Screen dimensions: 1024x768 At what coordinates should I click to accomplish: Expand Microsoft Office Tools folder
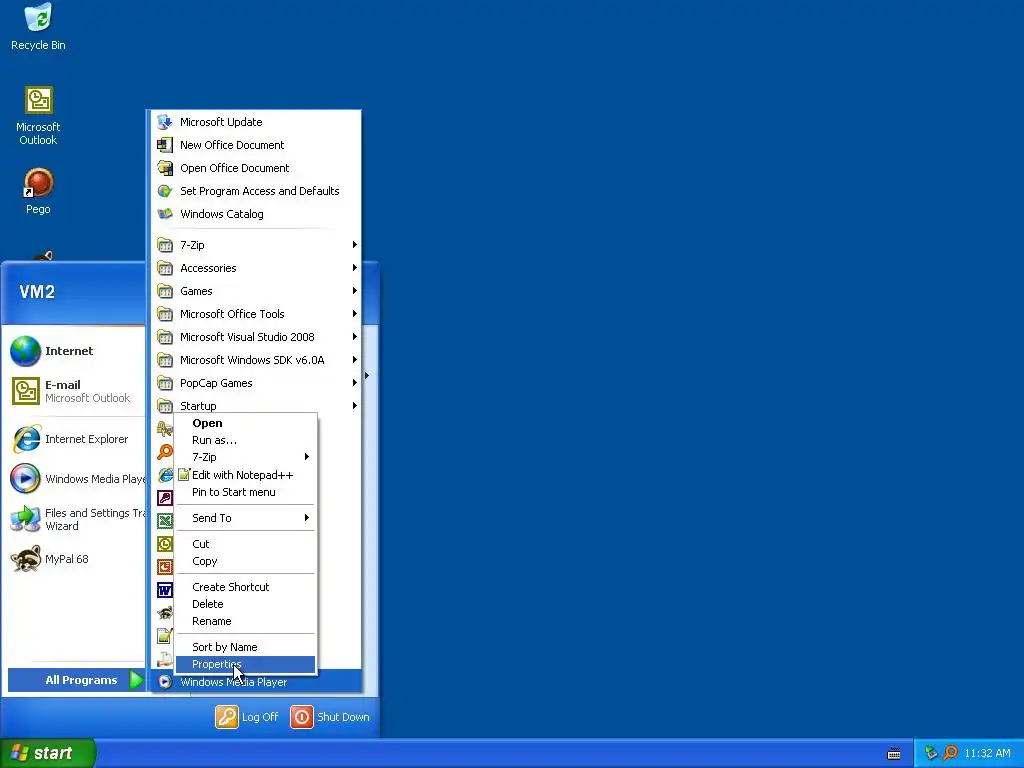pyautogui.click(x=255, y=313)
